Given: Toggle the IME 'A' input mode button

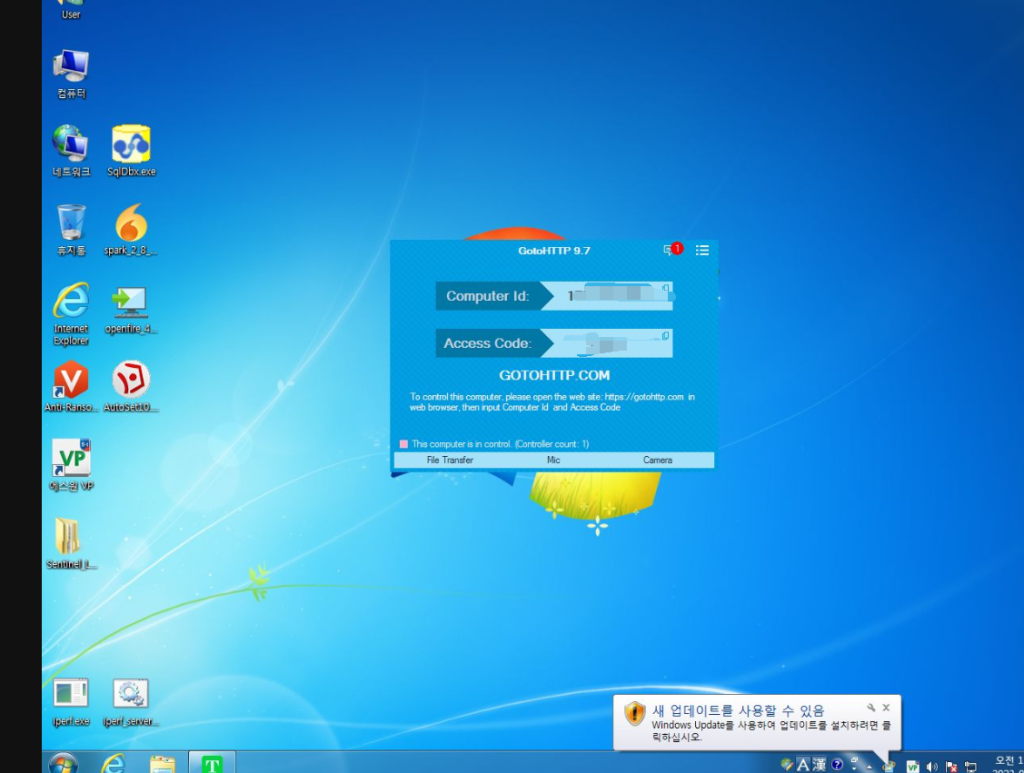Looking at the screenshot, I should (803, 765).
